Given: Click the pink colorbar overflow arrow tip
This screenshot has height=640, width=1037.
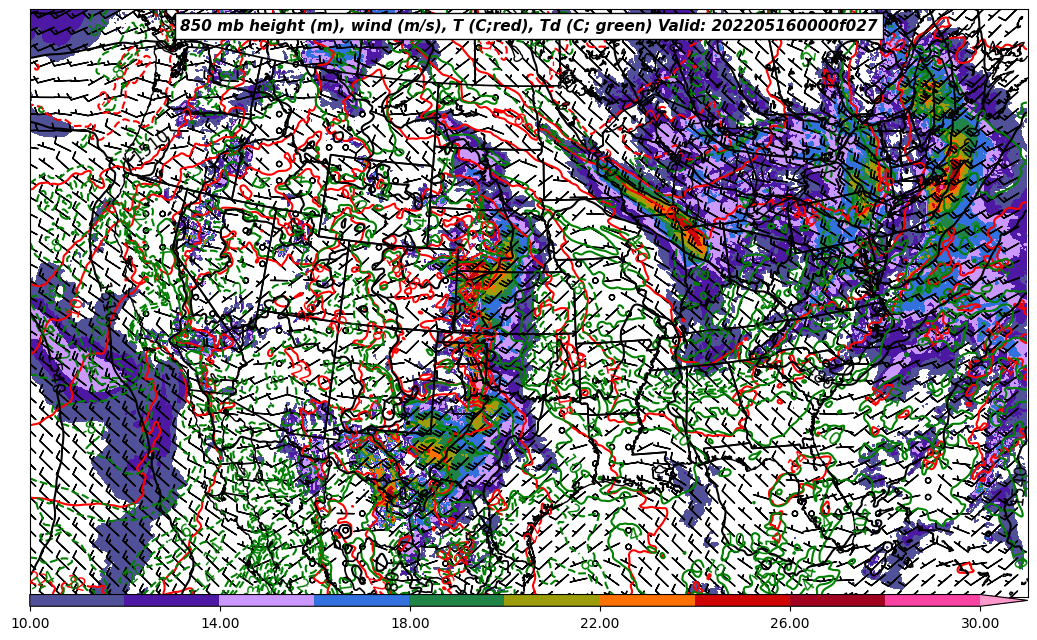Looking at the screenshot, I should (1004, 600).
